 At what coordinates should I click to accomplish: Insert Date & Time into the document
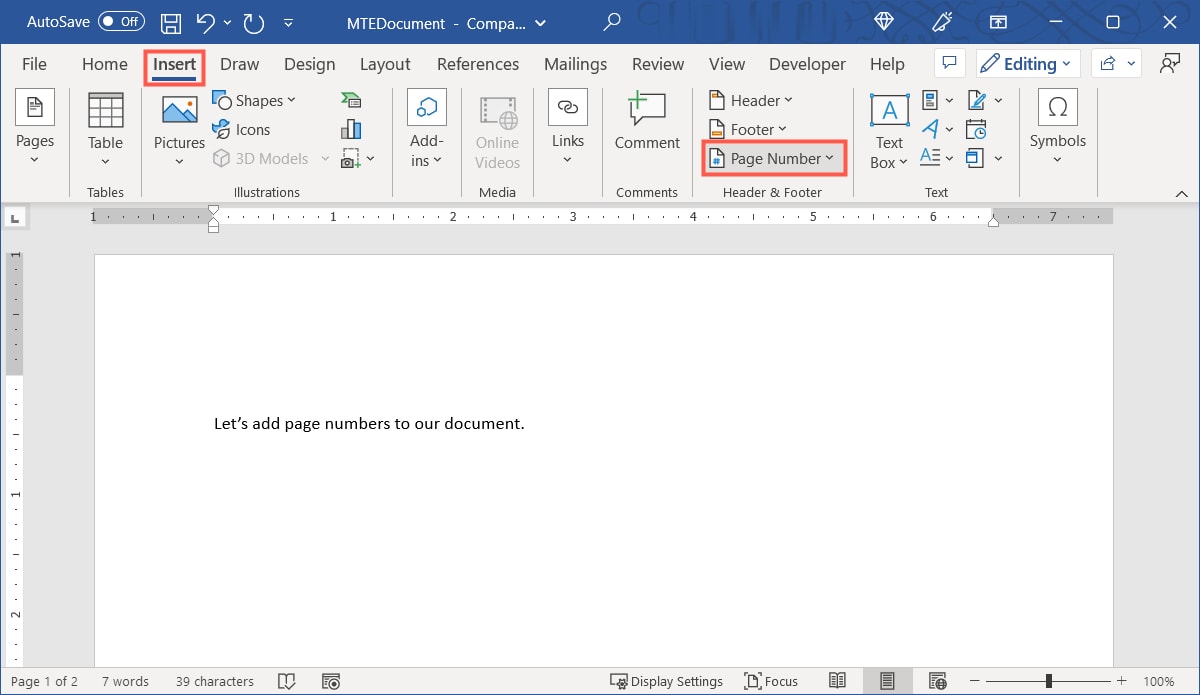coord(977,128)
